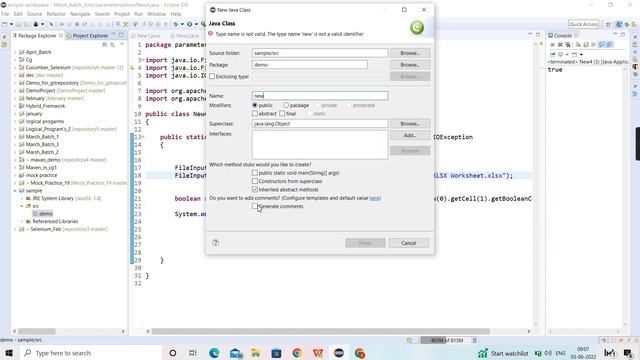Expand the April_Batch project node
Screen dimensions: 640x360
click(x=15, y=52)
